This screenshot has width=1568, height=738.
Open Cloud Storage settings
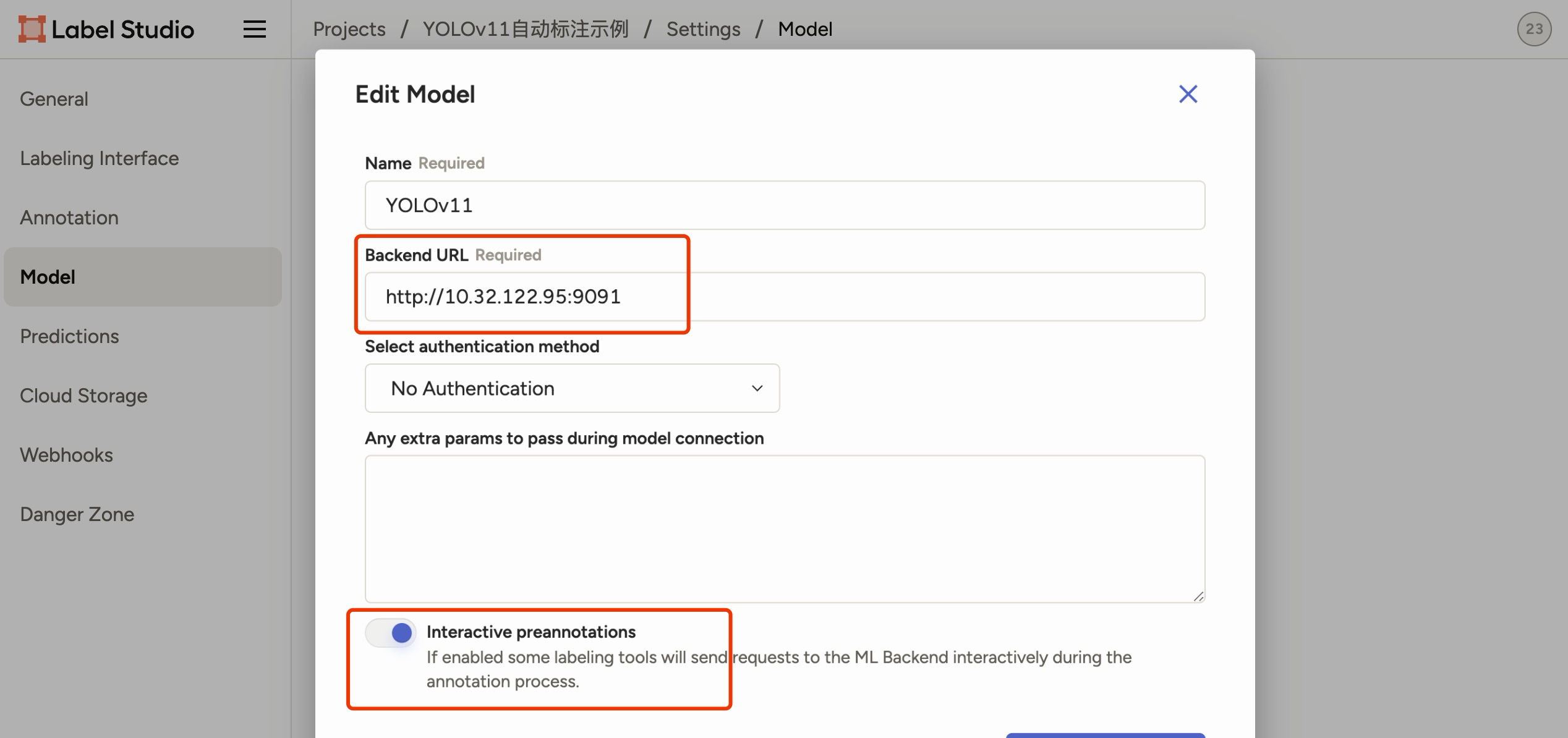pos(83,396)
